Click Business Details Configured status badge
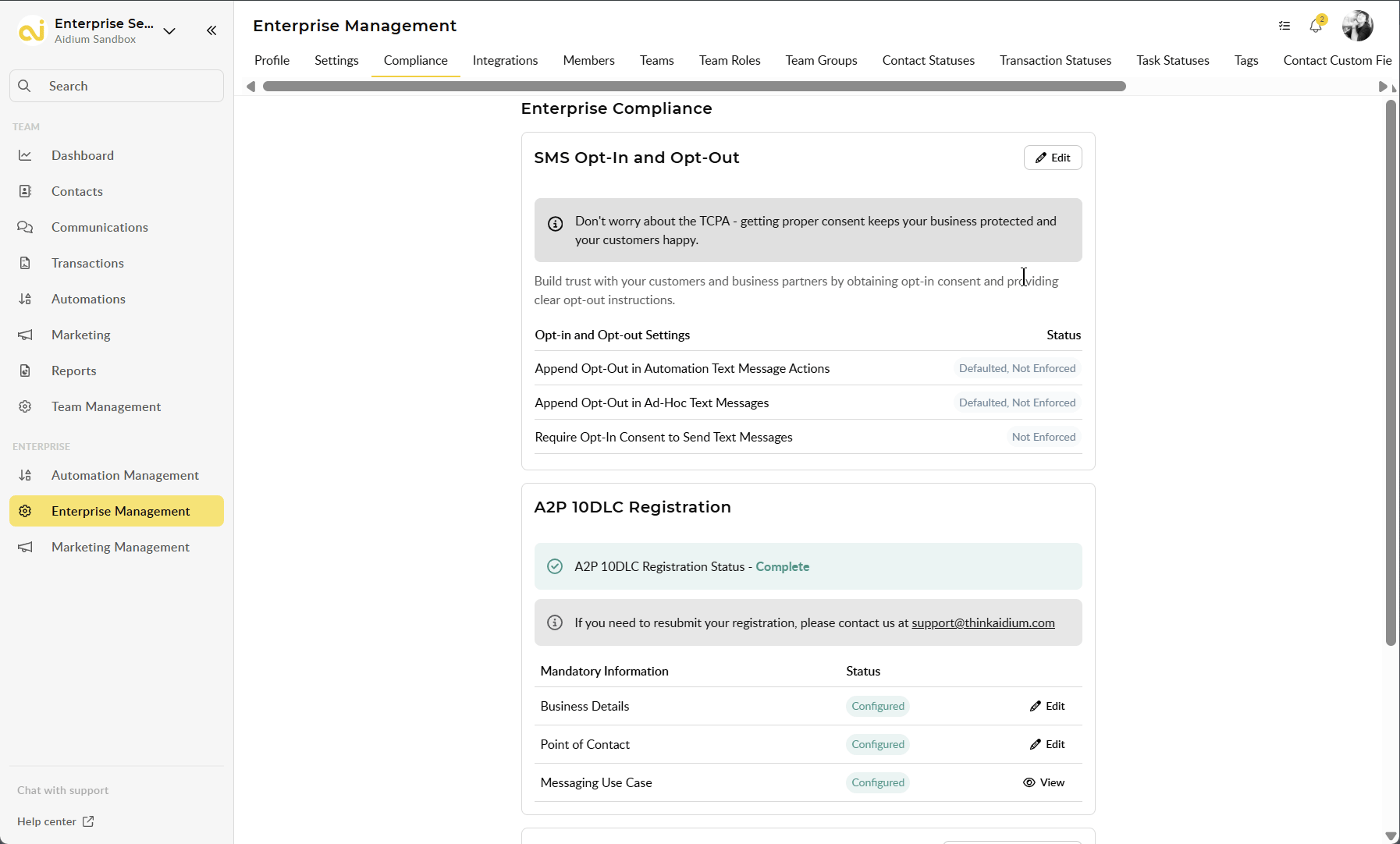 point(878,706)
